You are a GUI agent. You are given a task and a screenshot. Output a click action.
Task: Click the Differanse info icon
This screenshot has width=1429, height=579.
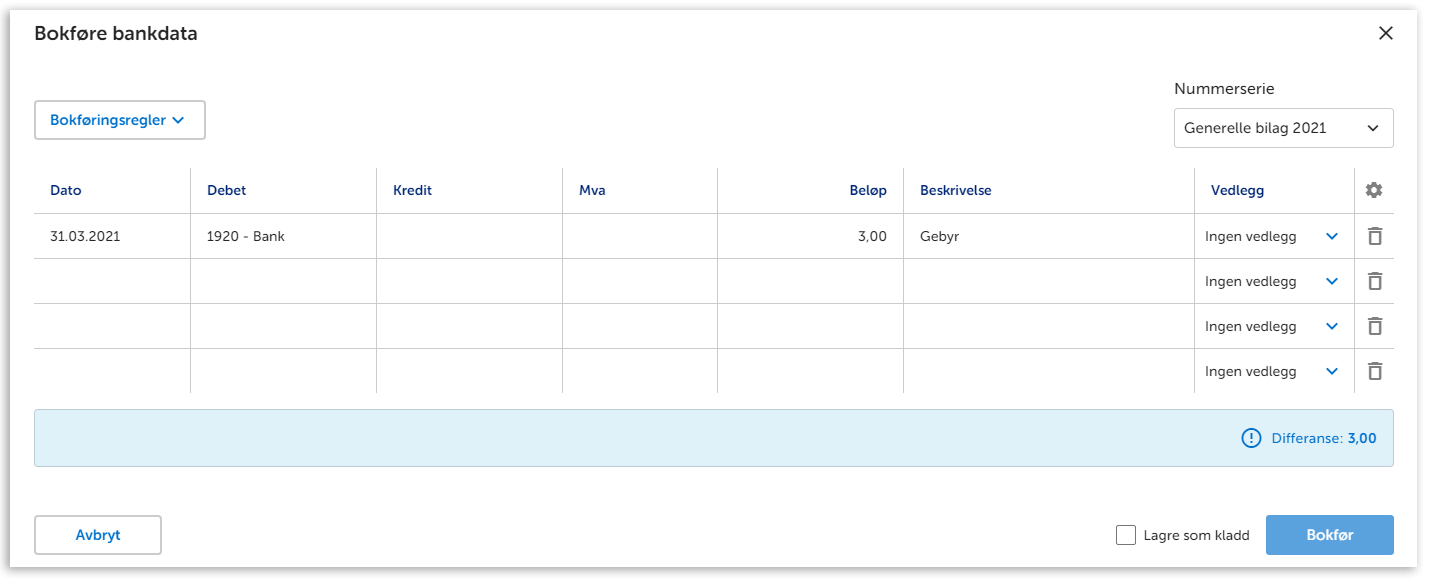click(x=1251, y=438)
